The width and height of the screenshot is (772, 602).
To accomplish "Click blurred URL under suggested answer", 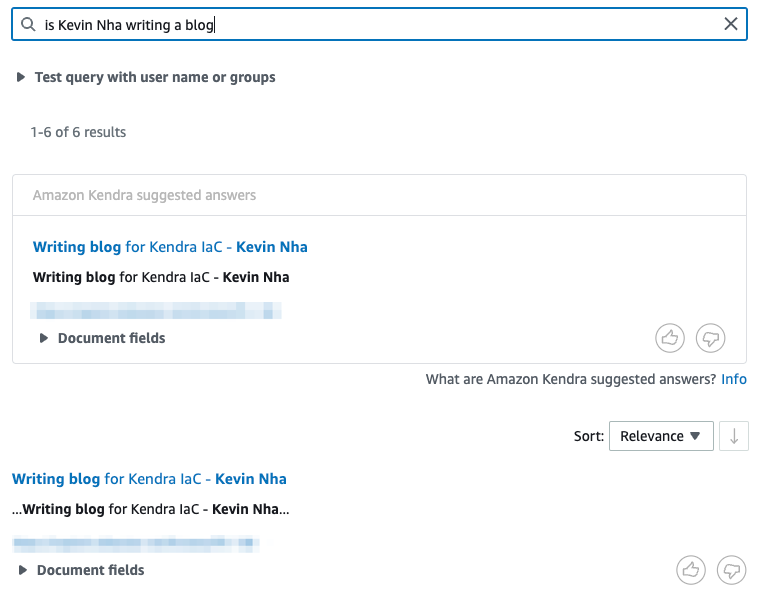I will coord(156,311).
